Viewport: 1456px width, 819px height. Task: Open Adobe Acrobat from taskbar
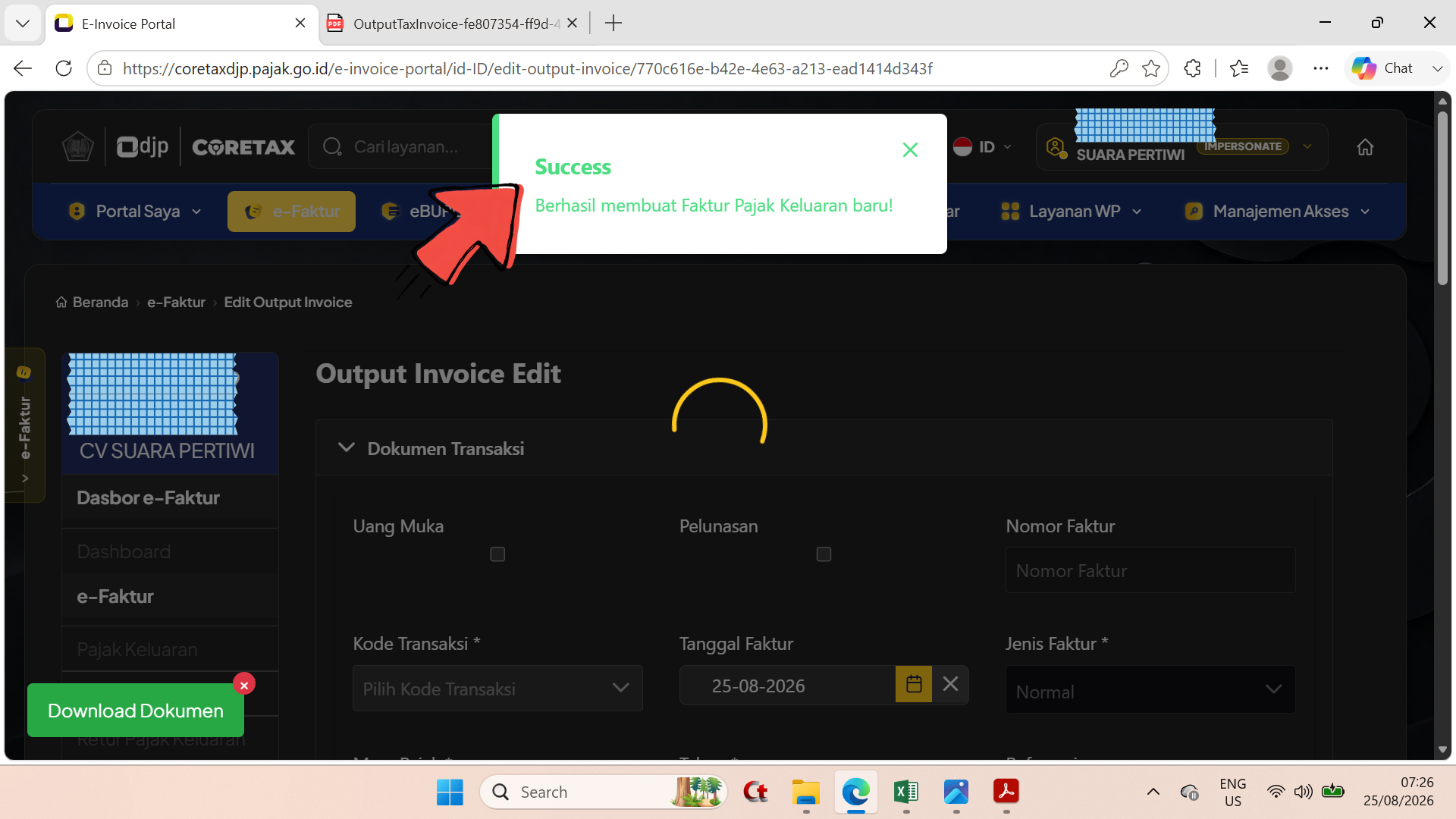(1006, 792)
